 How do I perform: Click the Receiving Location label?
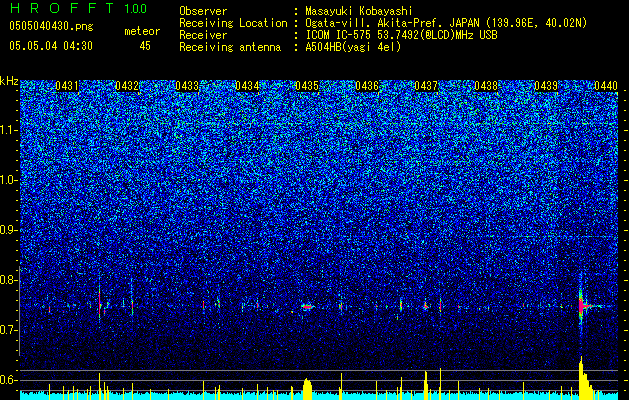[x=233, y=23]
